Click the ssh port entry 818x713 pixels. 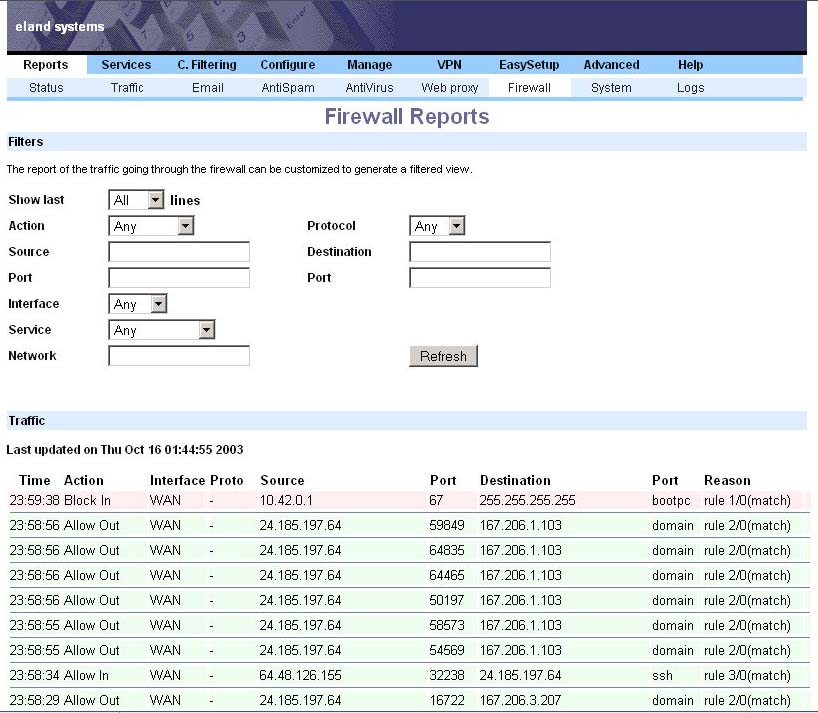[662, 675]
